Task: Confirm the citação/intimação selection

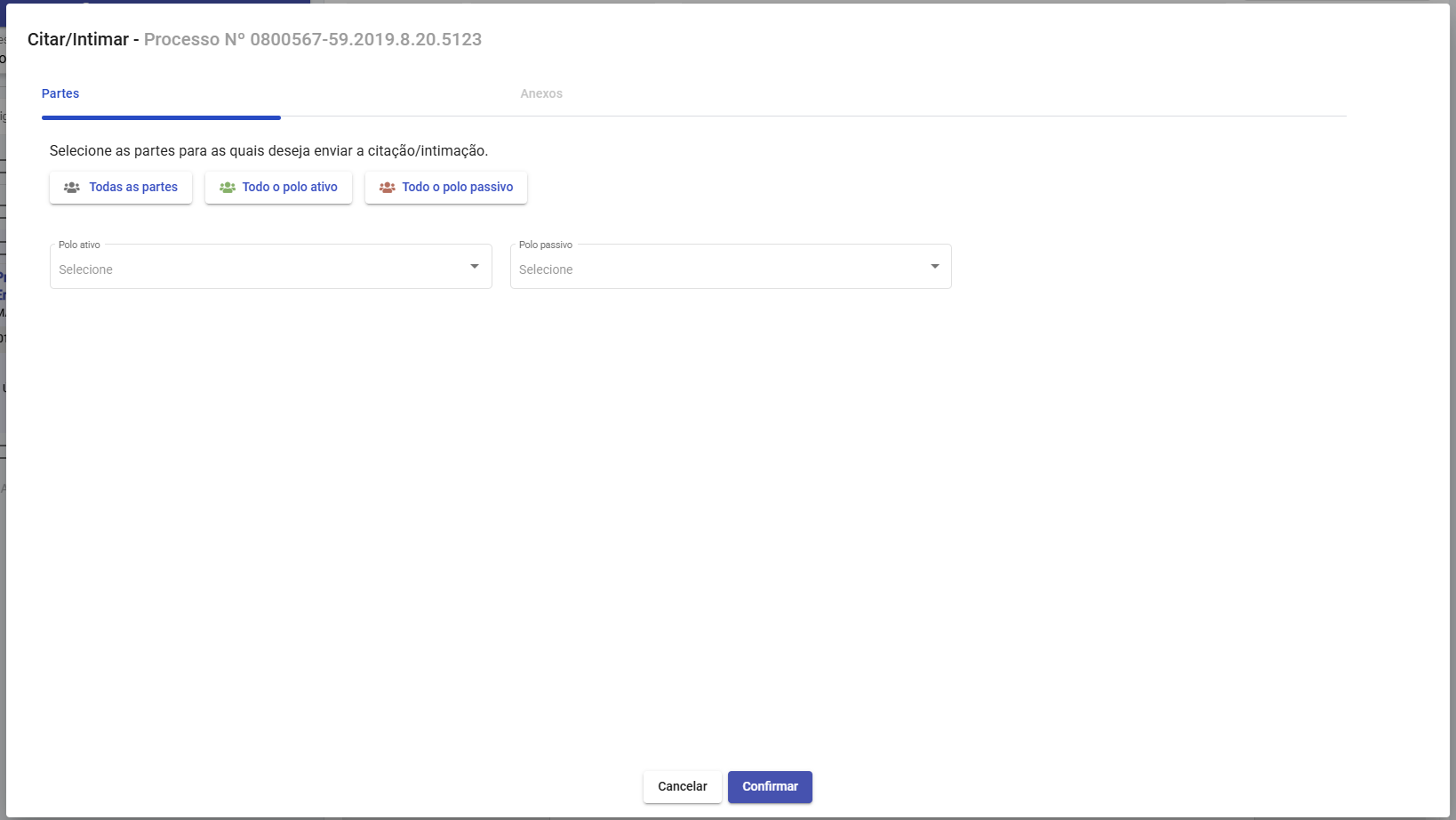Action: [x=770, y=787]
